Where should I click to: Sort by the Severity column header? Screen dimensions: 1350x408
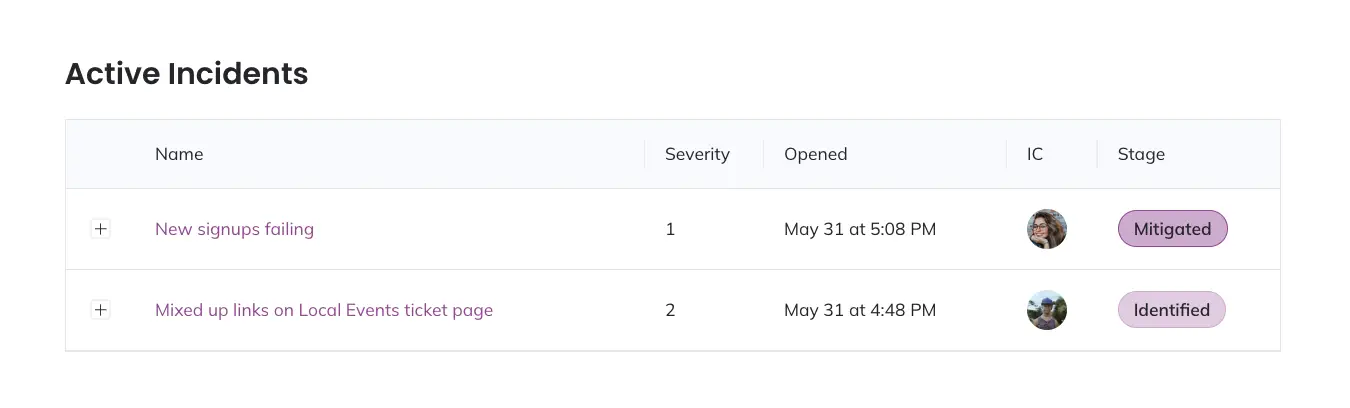(x=697, y=154)
